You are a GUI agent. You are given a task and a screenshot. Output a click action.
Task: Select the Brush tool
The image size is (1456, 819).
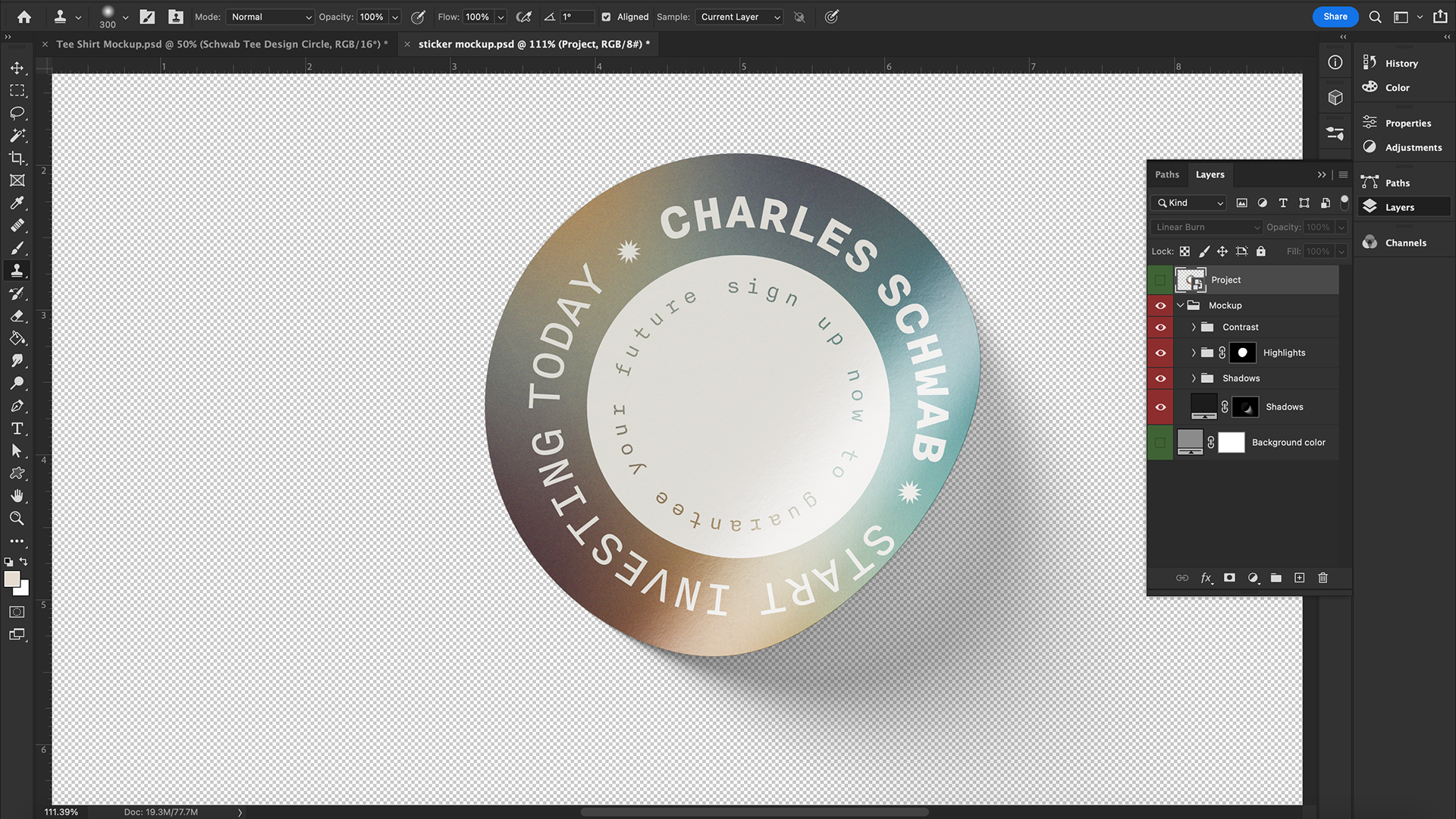tap(17, 248)
